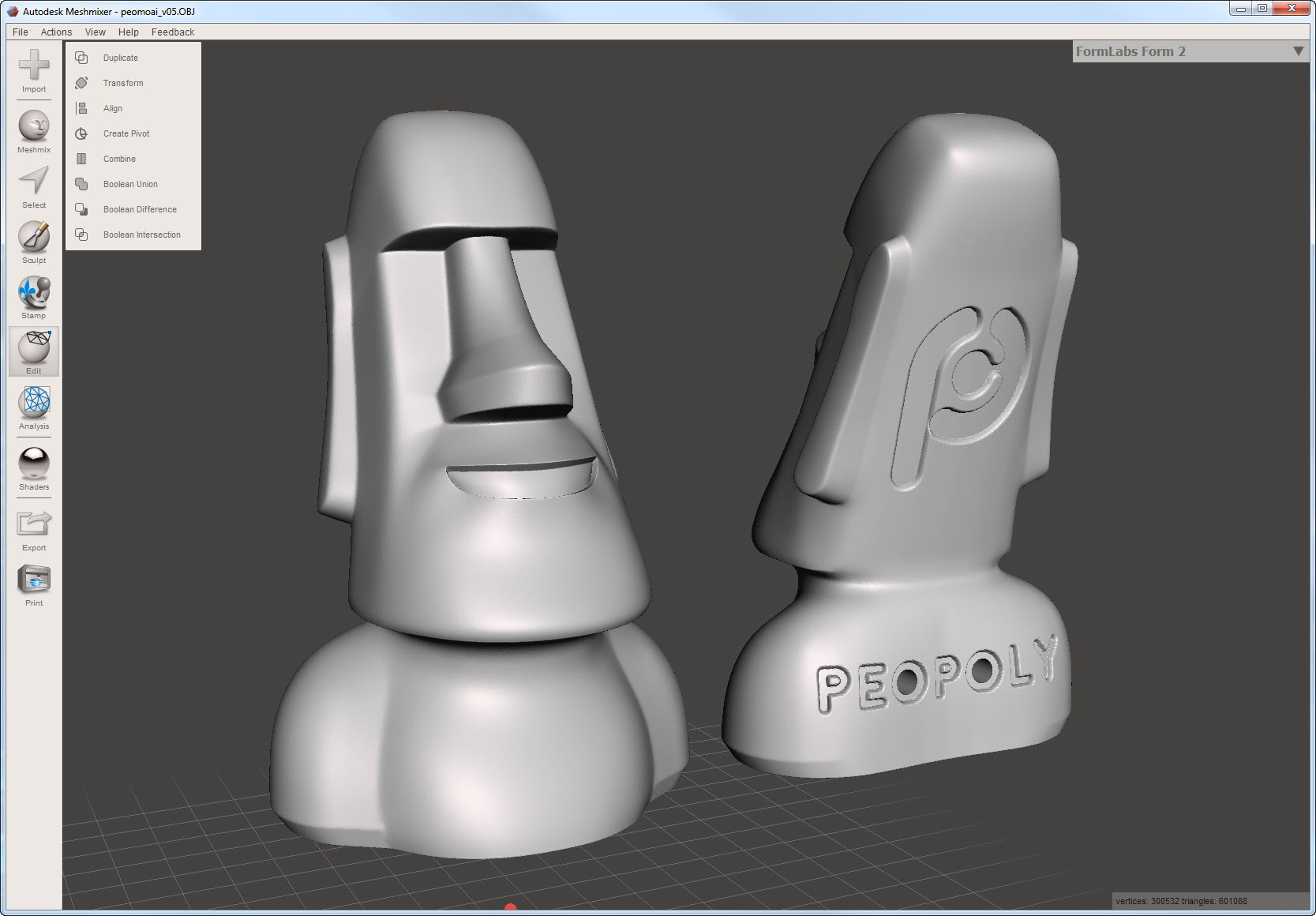
Task: Expand the FormLabs Form 2 printer dropdown arrow
Action: coord(1298,51)
